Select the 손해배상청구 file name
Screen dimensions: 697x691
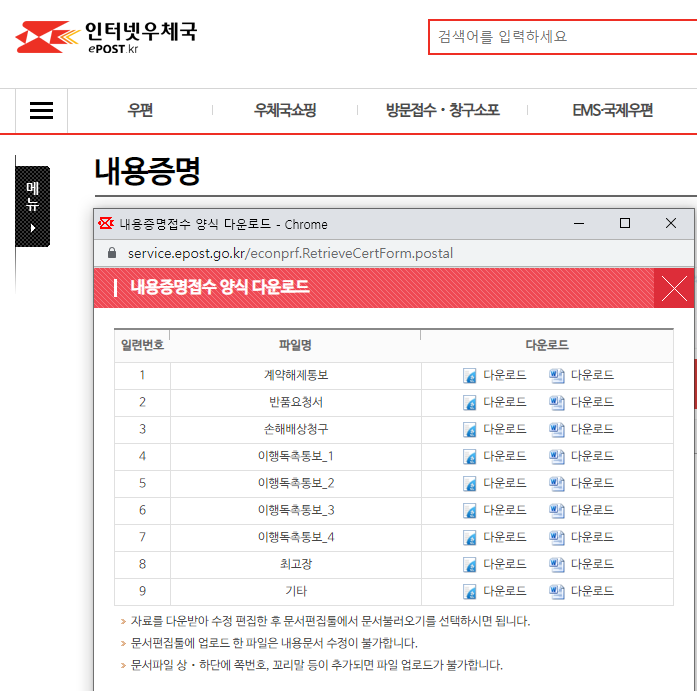296,430
